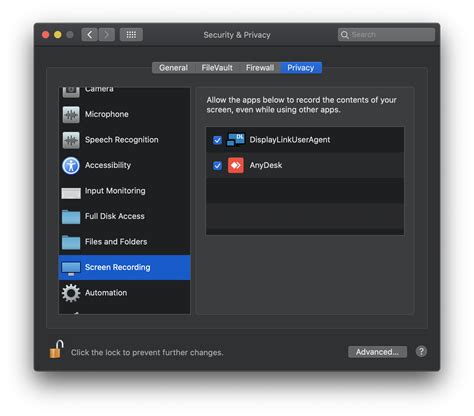Open Accessibility via its blue figure icon

pyautogui.click(x=71, y=165)
